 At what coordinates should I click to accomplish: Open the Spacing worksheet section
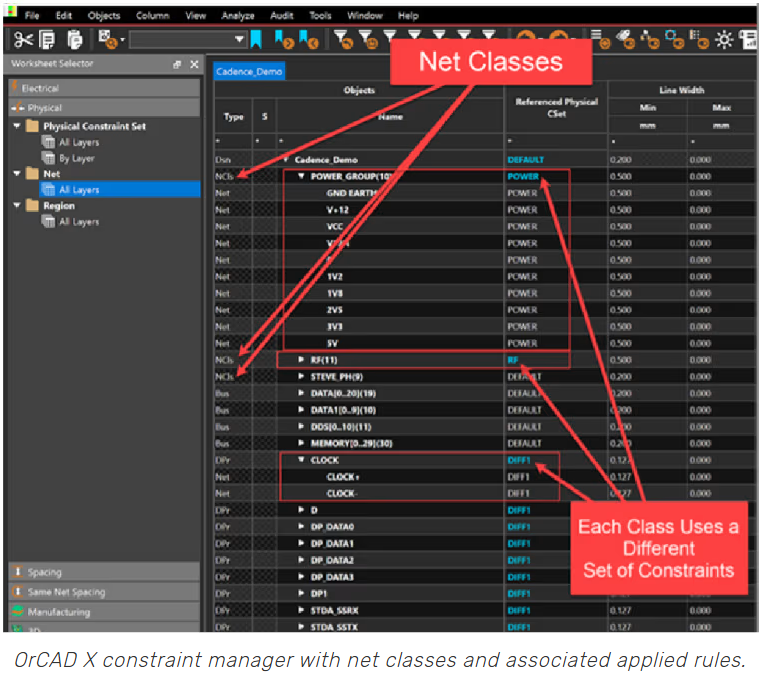coord(104,572)
